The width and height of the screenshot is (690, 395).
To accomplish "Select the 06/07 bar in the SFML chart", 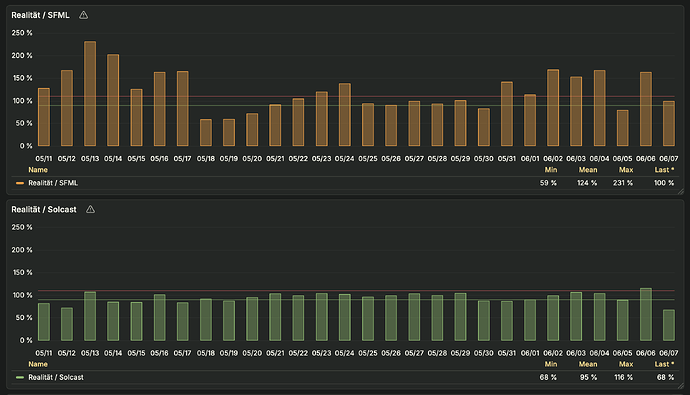I will coord(668,124).
